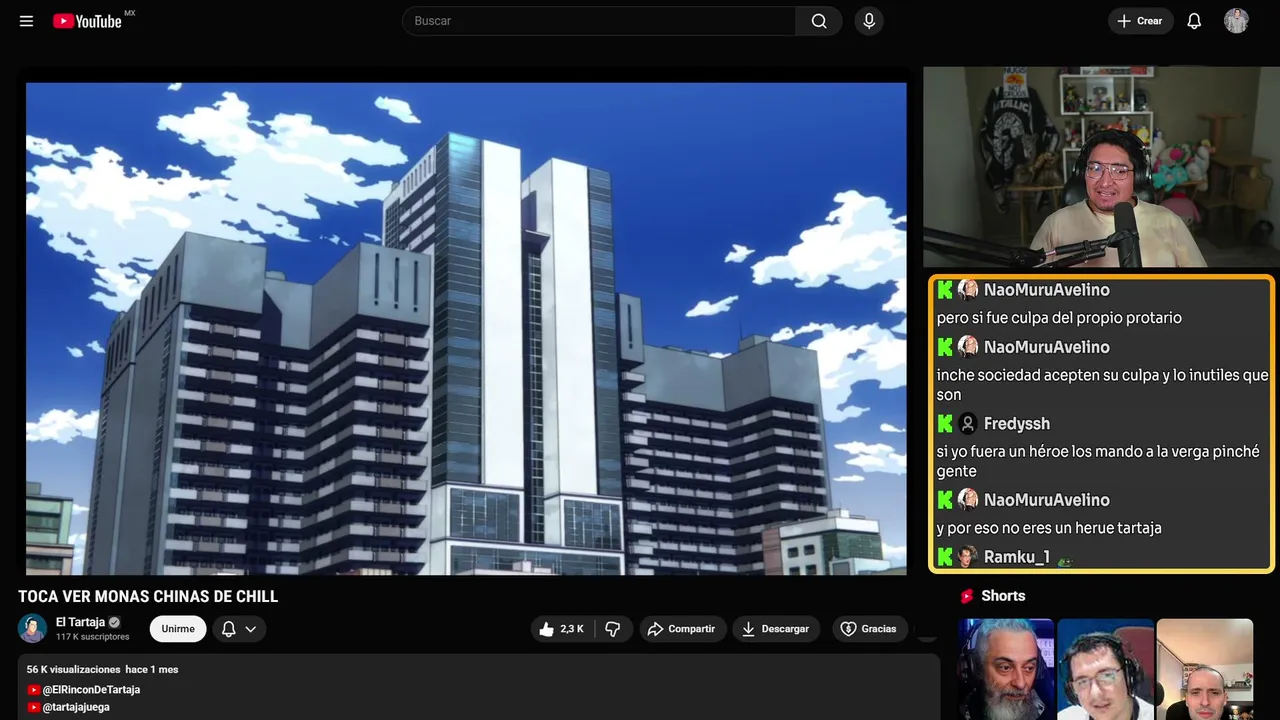The width and height of the screenshot is (1280, 720).
Task: Select the title TOCA VER MONAS CHINAS DE CHILL
Action: tap(148, 597)
